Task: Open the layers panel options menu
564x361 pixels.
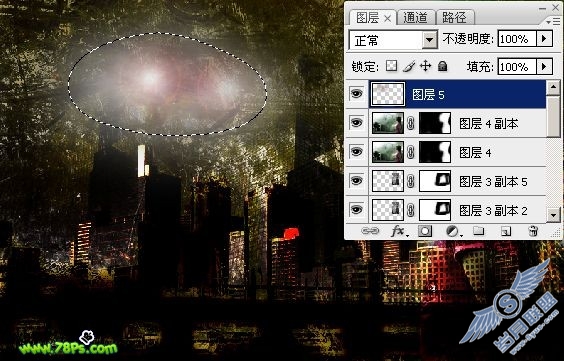Action: [553, 21]
